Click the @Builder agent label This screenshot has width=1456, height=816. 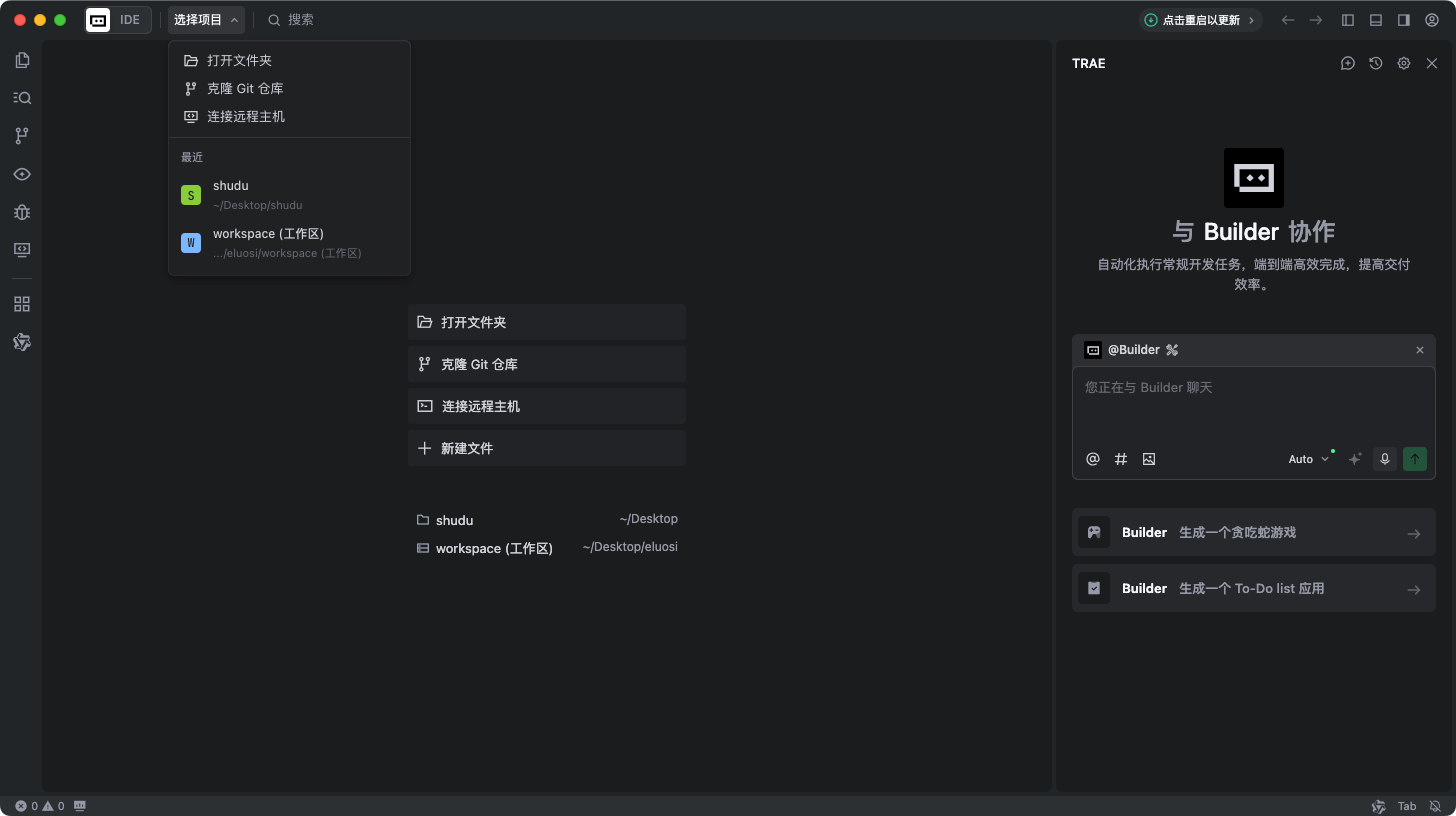(x=1134, y=350)
